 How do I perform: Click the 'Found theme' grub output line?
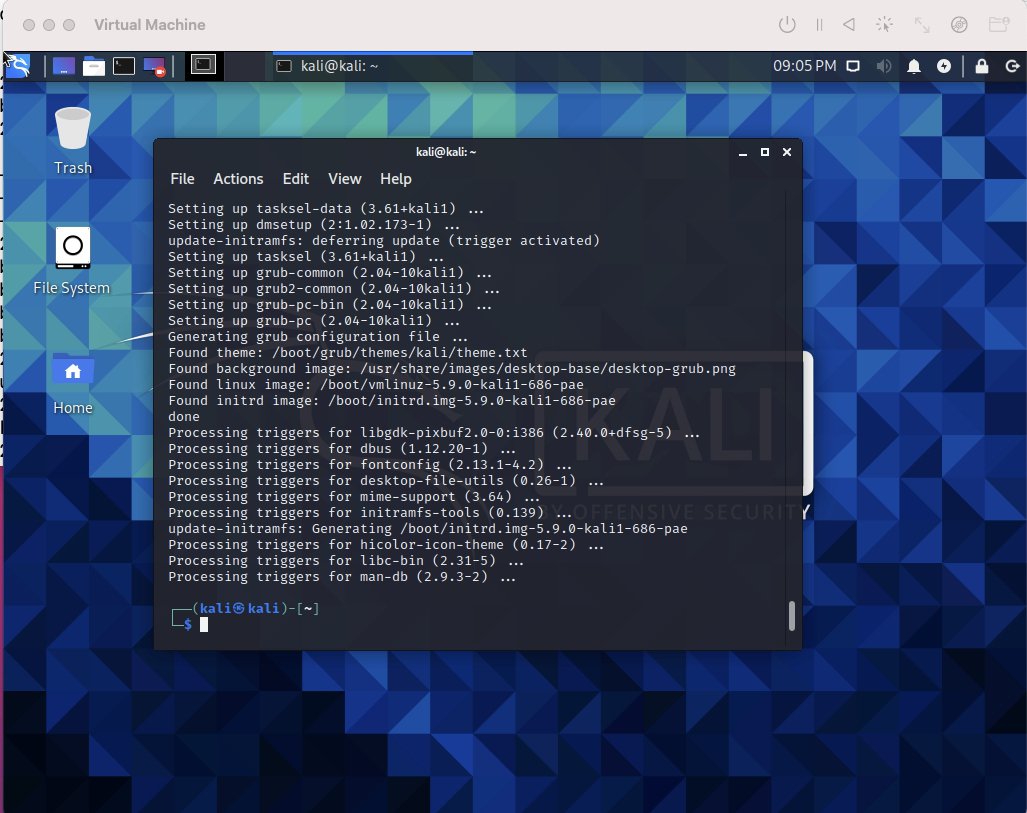click(x=347, y=352)
